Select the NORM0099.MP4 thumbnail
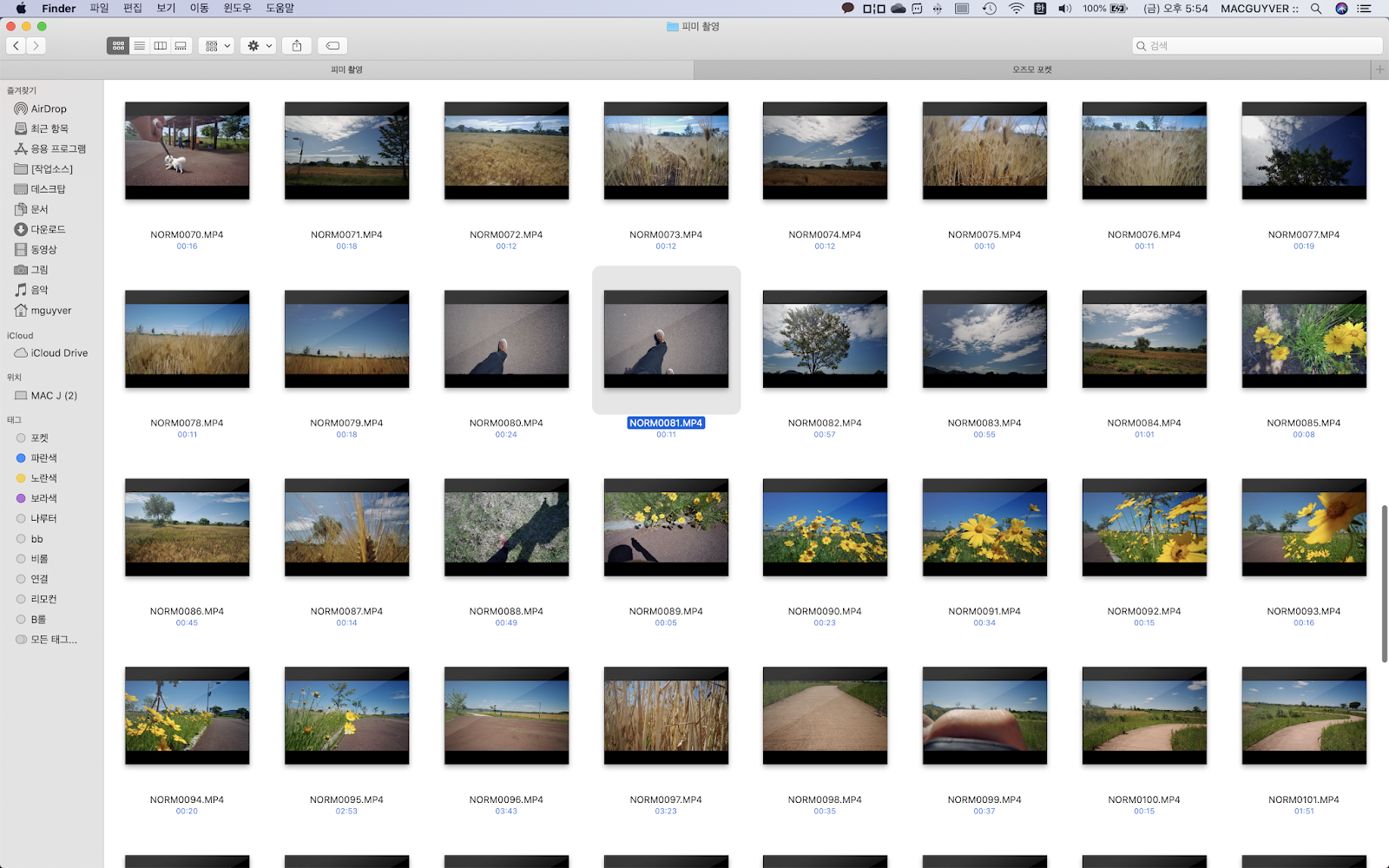This screenshot has width=1389, height=868. [984, 715]
